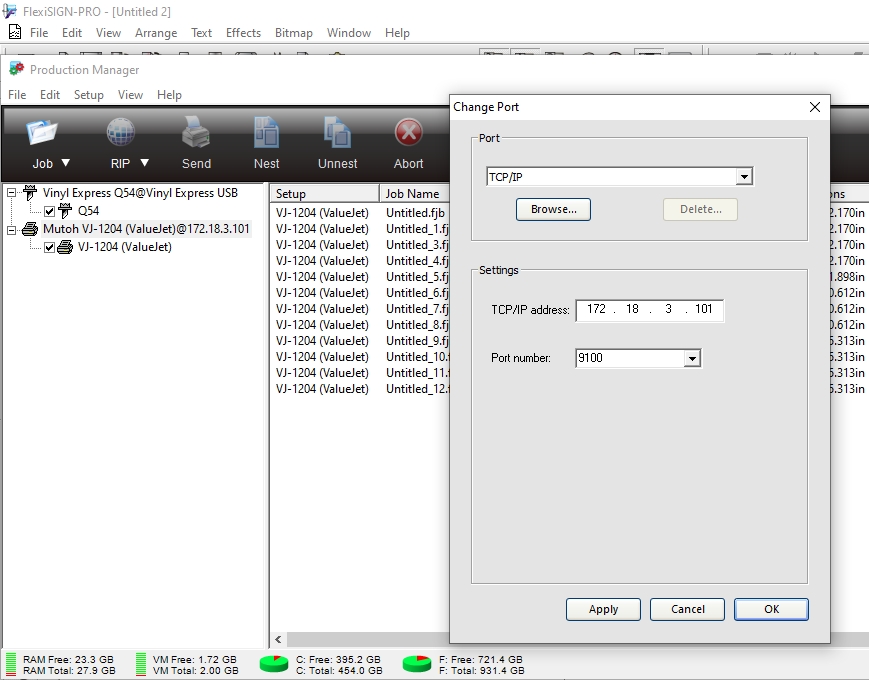
Task: Click the Production Manager title icon
Action: coord(17,69)
